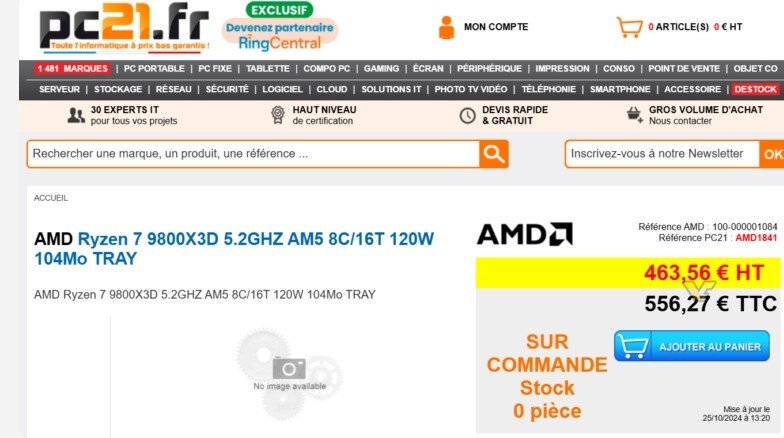Open the PC Portable menu
The image size is (784, 438).
(154, 69)
